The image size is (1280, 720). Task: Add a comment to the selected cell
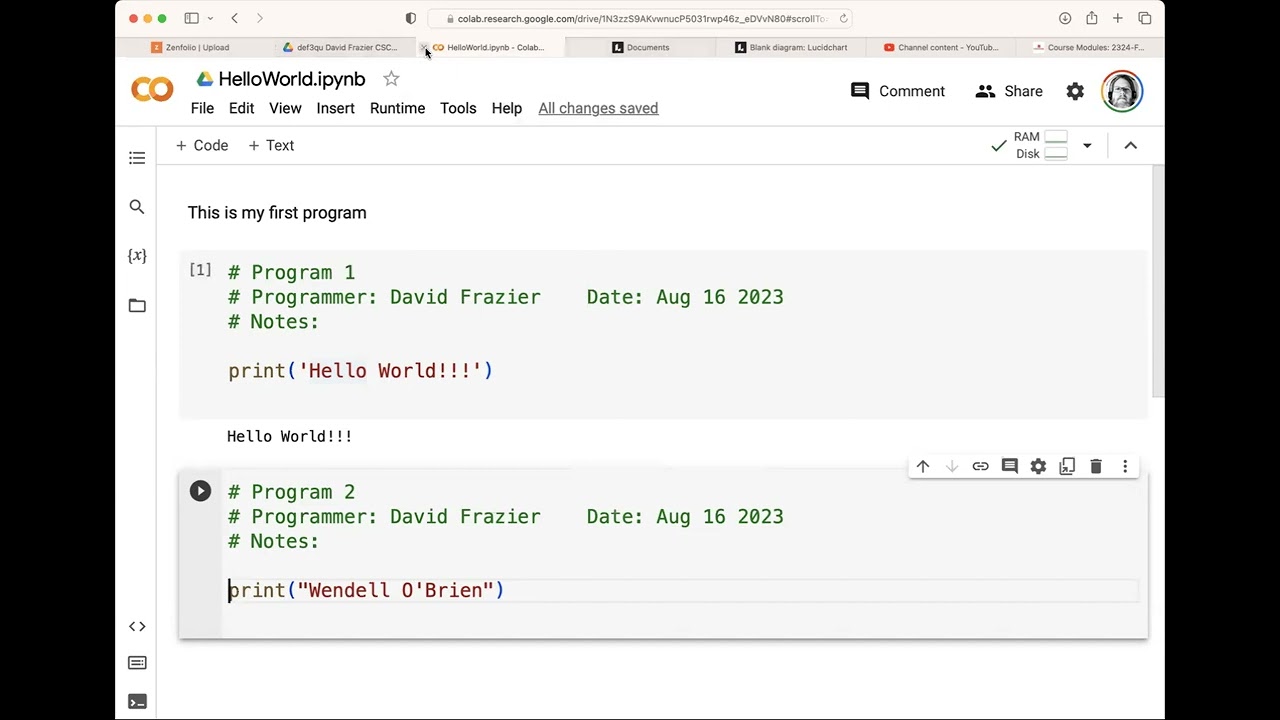coord(1010,467)
